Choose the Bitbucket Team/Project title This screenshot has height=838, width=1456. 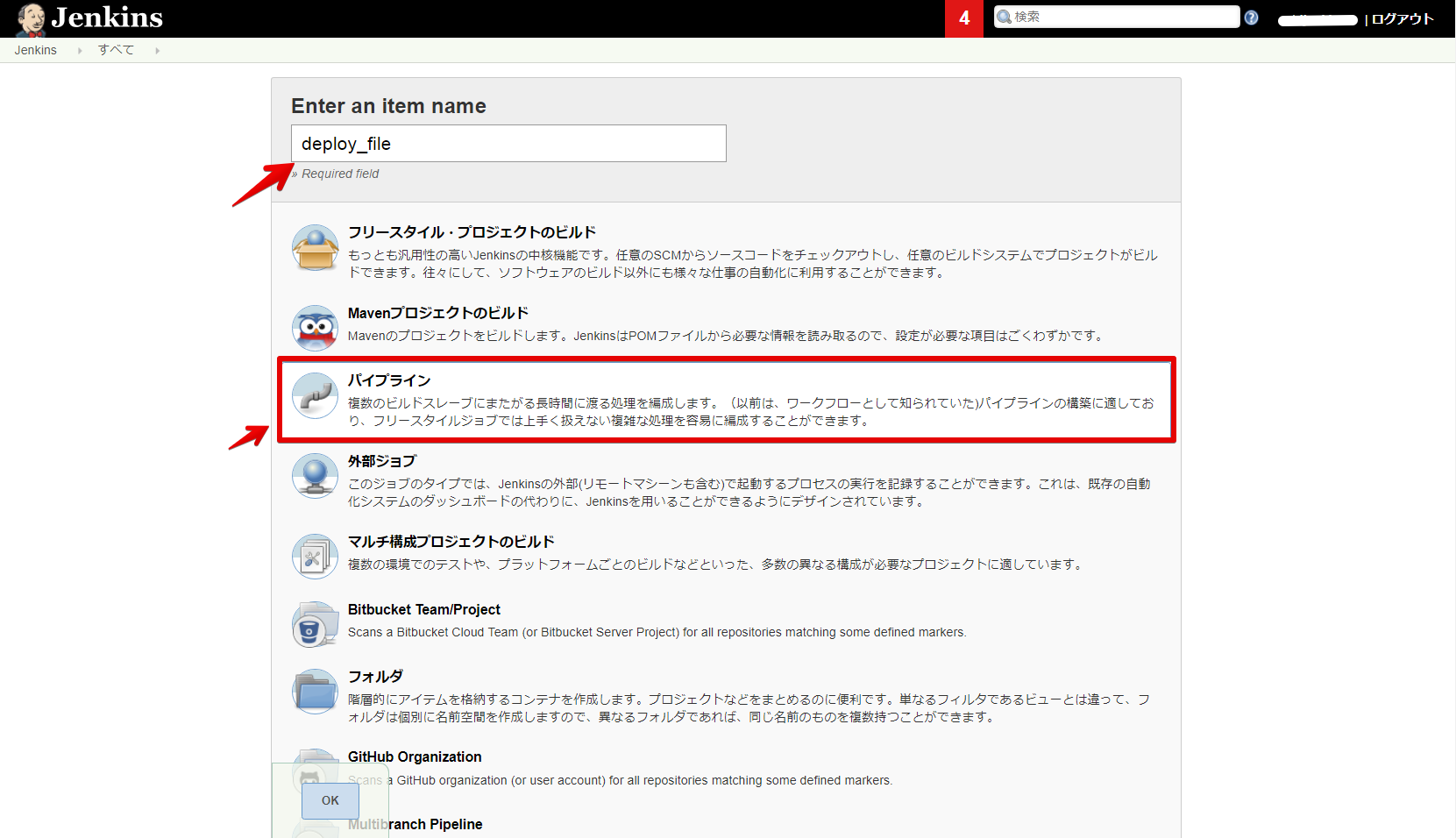[424, 609]
